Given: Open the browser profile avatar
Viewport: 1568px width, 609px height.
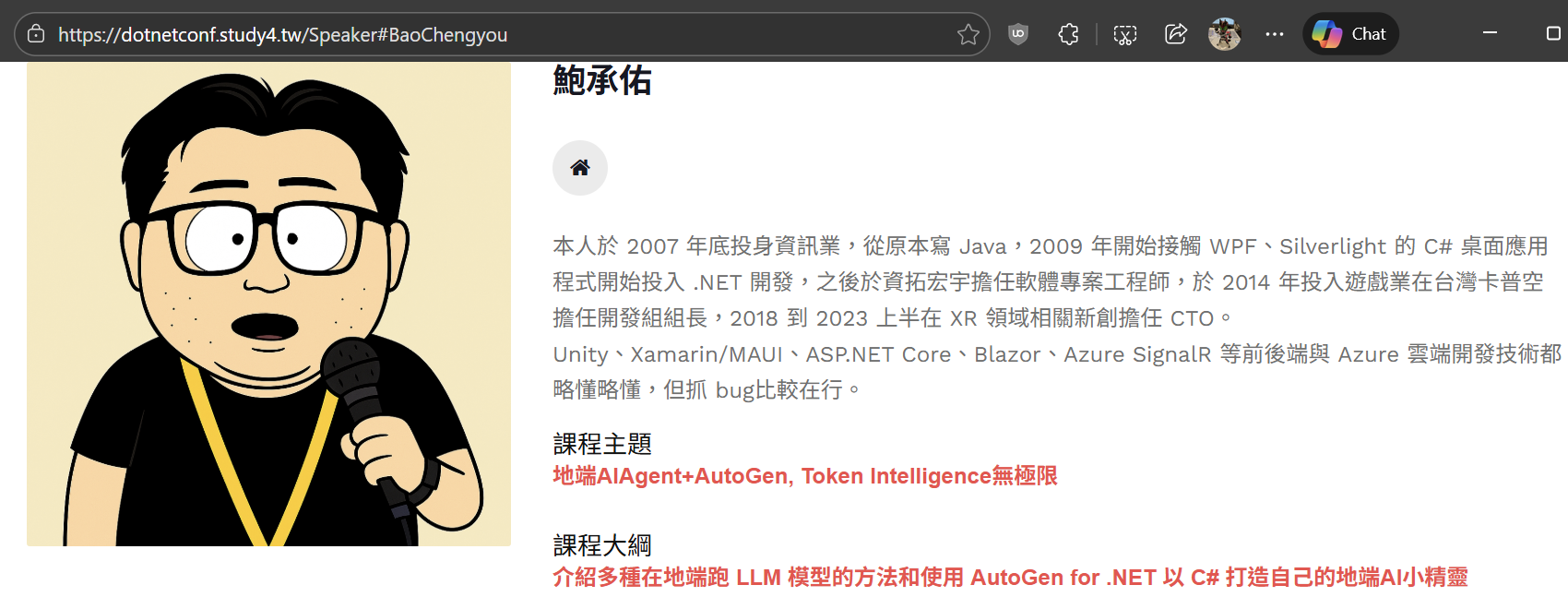Looking at the screenshot, I should click(1225, 34).
